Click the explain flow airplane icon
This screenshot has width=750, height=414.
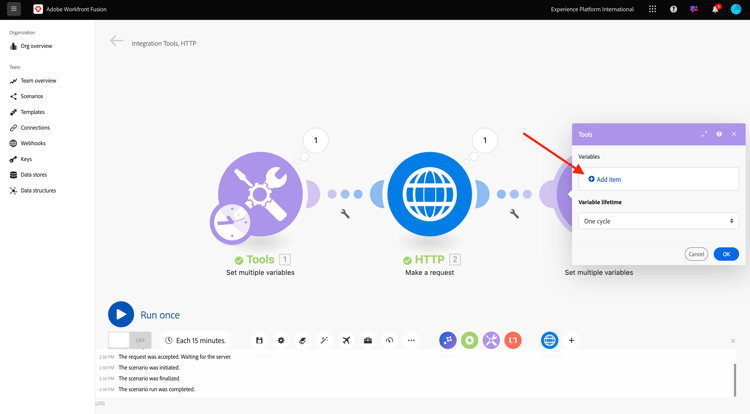click(346, 340)
